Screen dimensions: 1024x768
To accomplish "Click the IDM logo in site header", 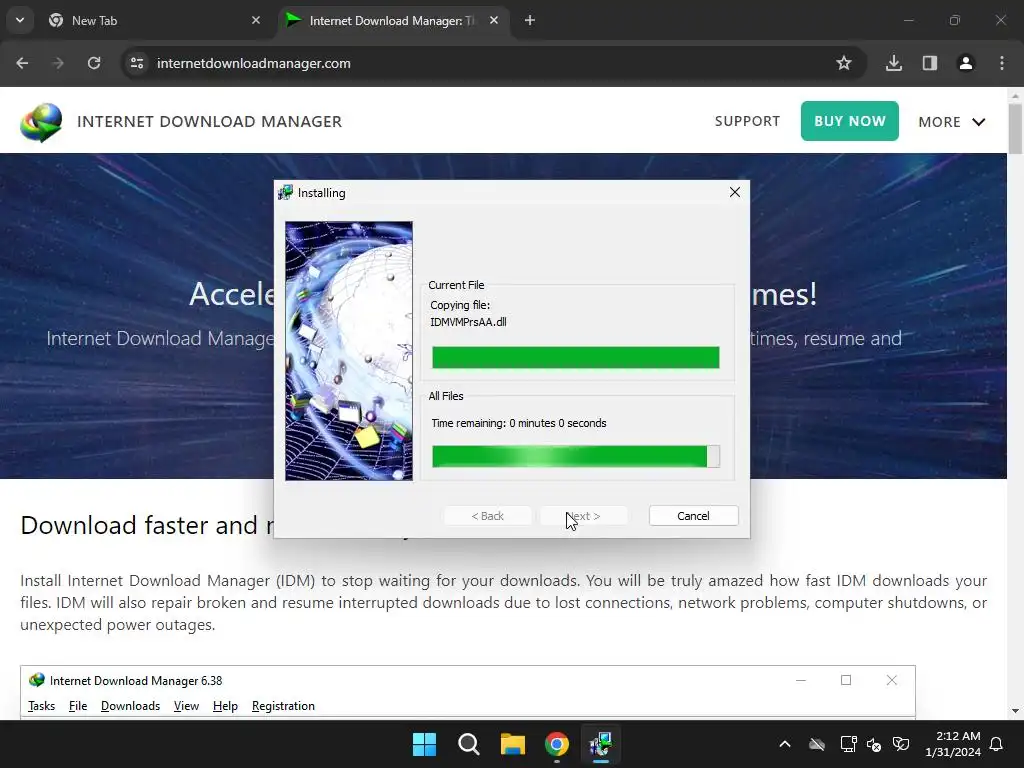I will click(x=41, y=122).
